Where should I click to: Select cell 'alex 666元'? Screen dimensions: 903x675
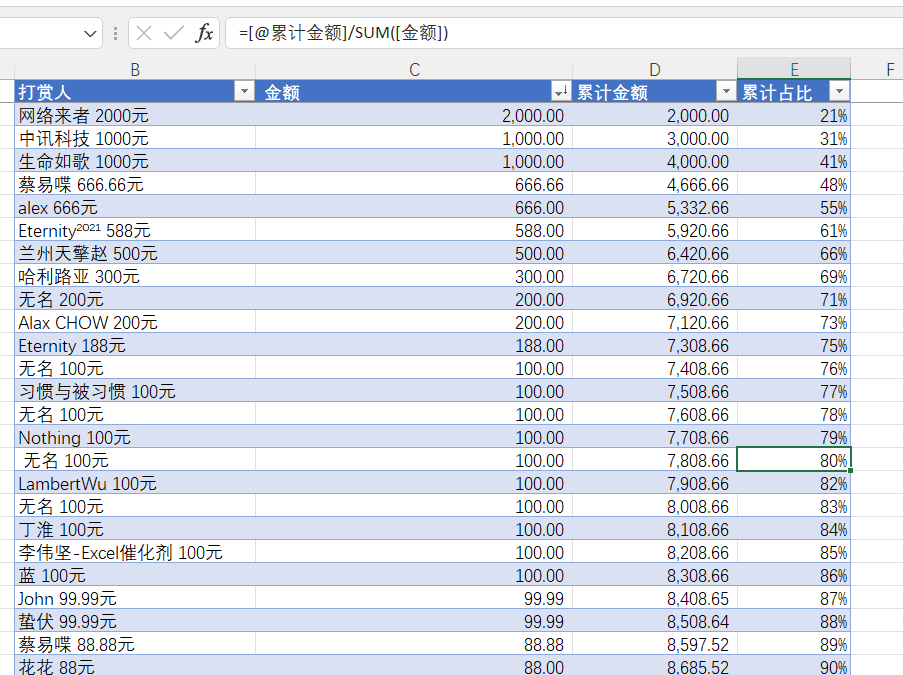[x=135, y=207]
